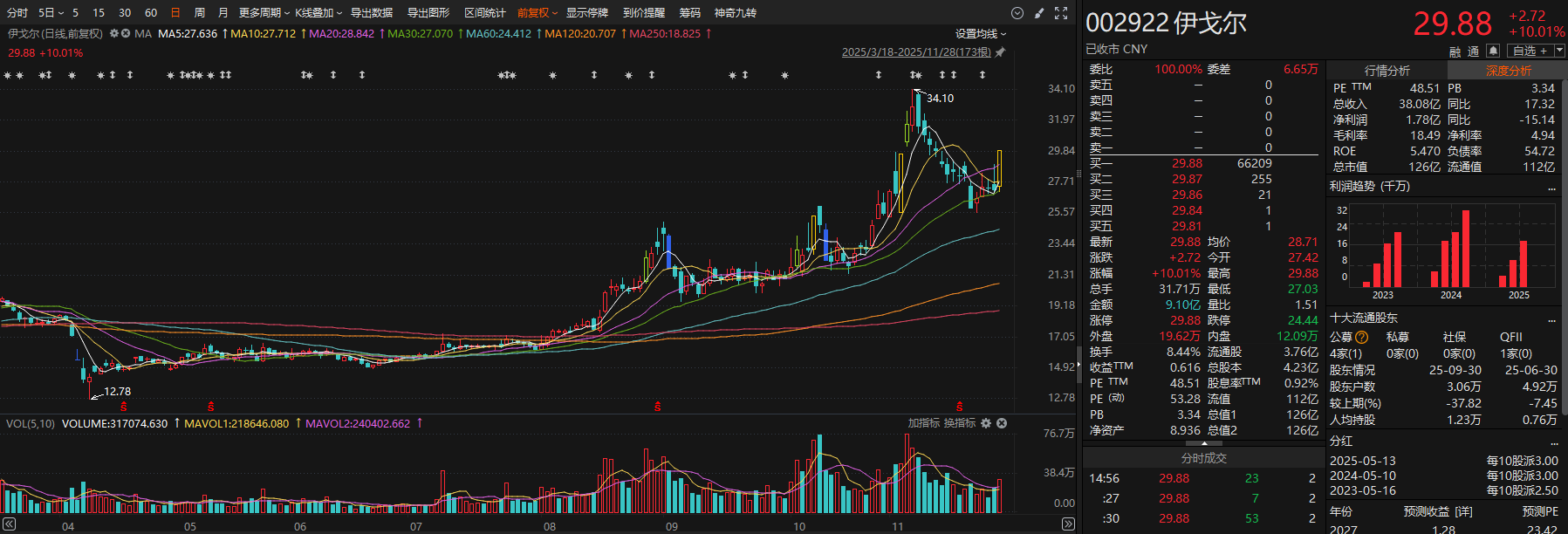Toggle 显示停牌 suspension display

point(586,13)
